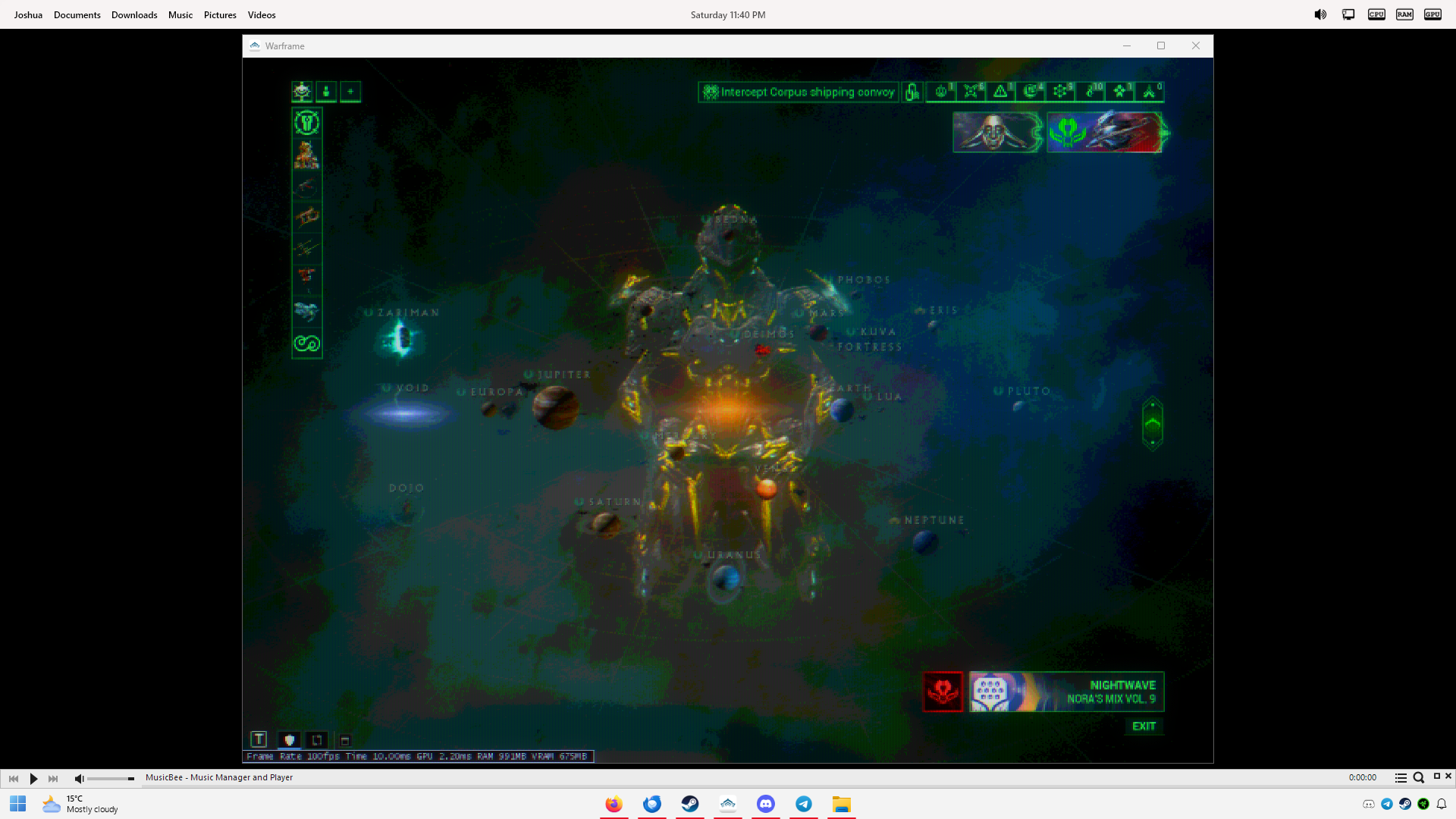This screenshot has width=1456, height=819.
Task: Open the Joshua user menu
Action: [x=28, y=14]
